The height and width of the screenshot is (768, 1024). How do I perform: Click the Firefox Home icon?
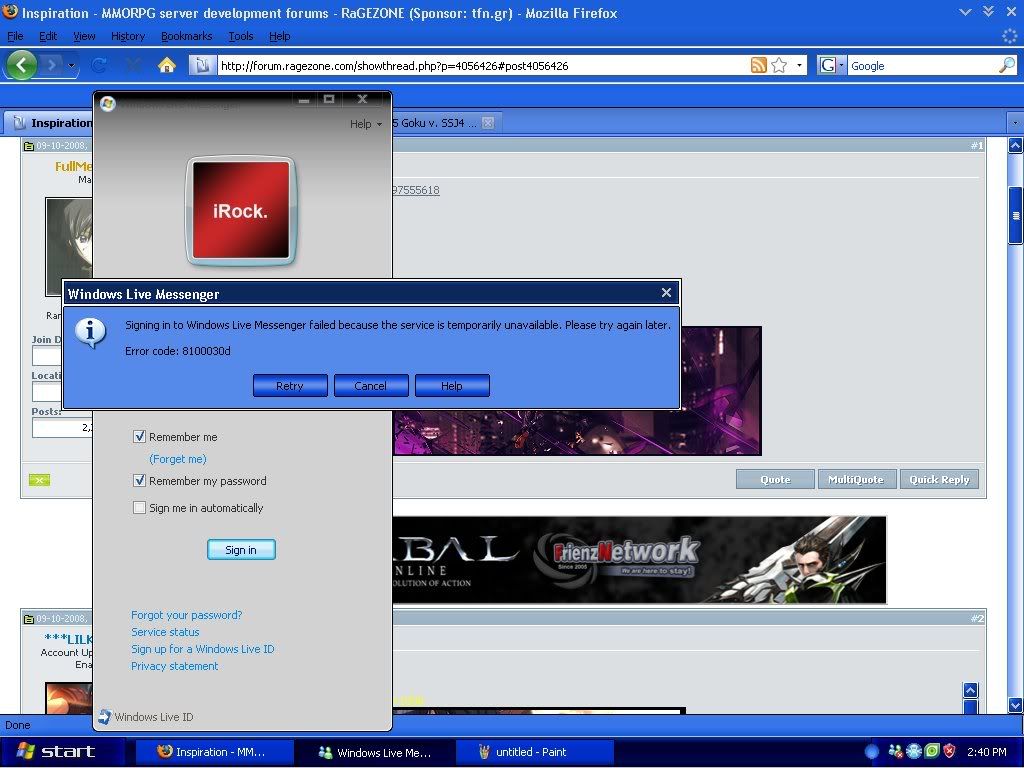click(x=167, y=65)
